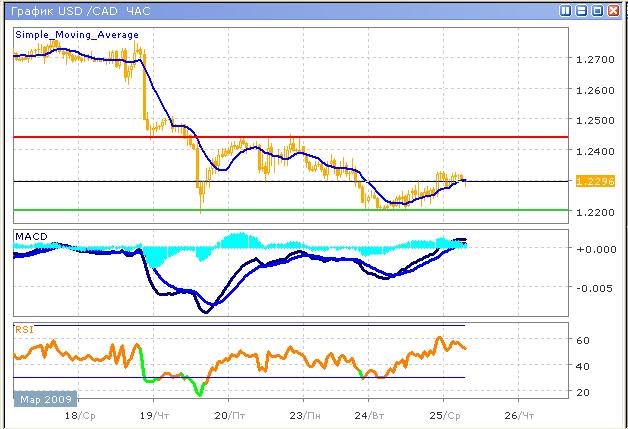
Task: Click the 1.2296 current price tag
Action: click(589, 181)
